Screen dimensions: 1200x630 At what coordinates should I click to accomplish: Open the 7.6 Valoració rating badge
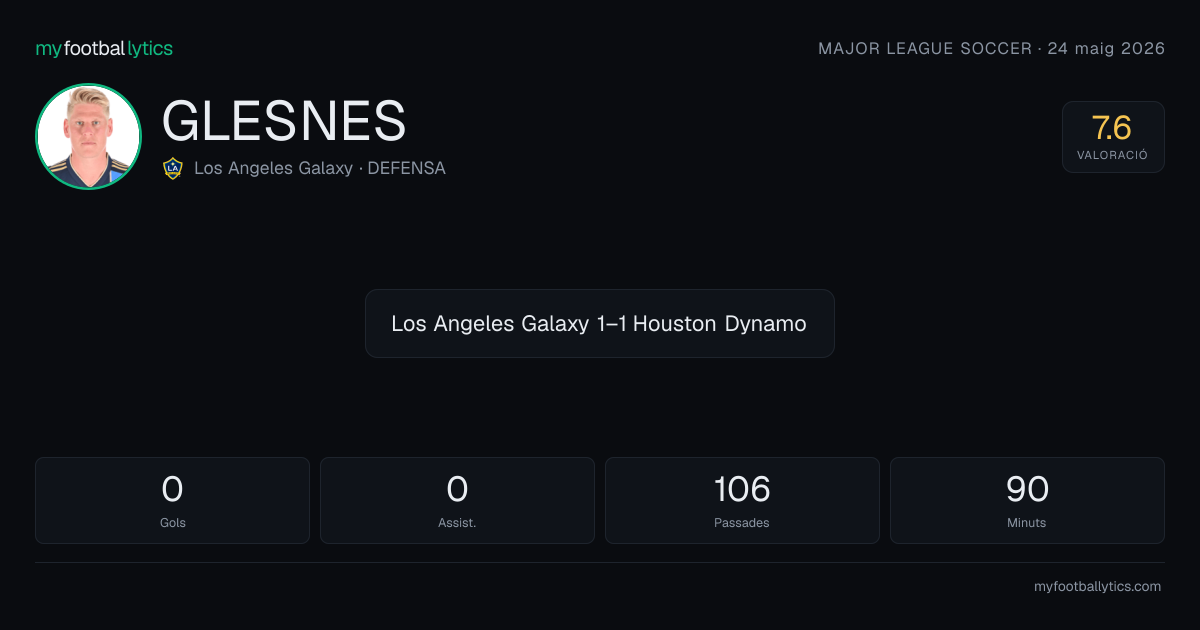(1113, 137)
